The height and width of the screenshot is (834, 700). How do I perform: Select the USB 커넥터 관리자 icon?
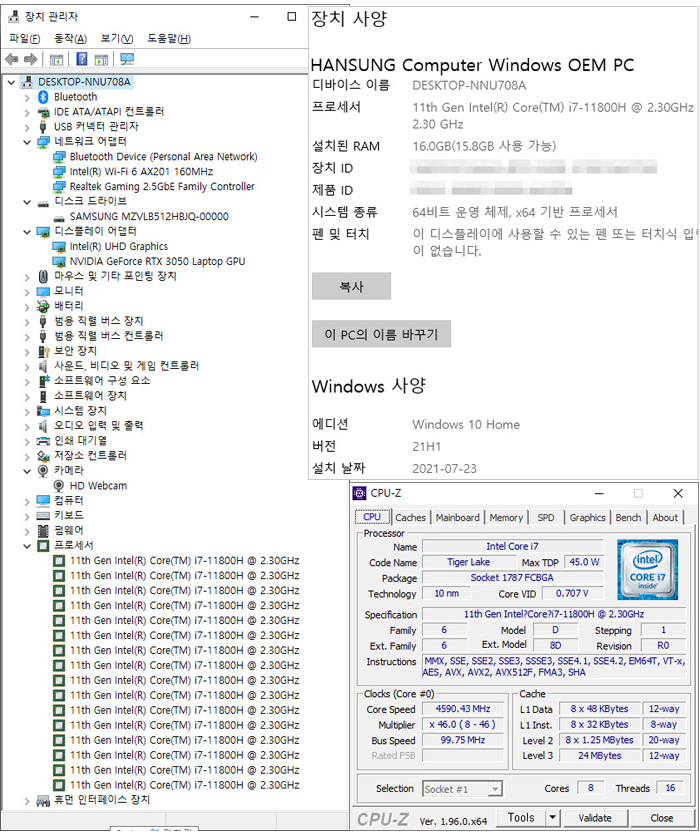tap(43, 127)
